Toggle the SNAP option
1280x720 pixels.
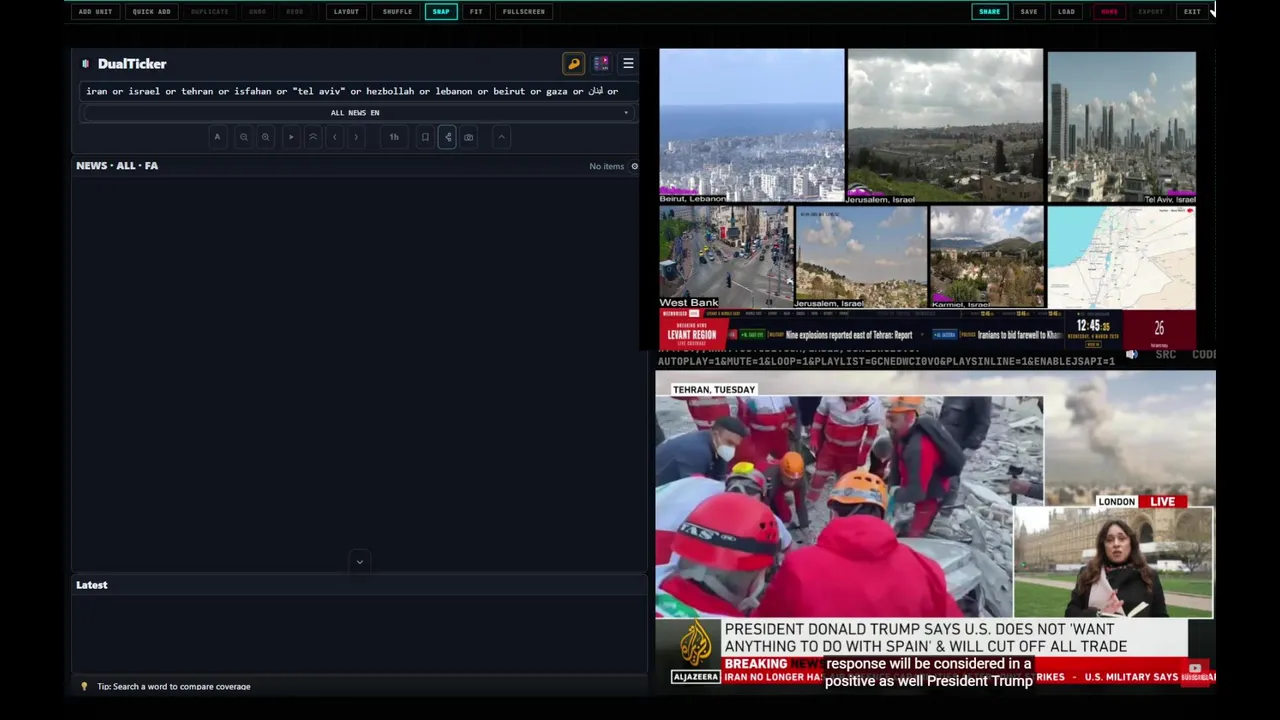441,12
